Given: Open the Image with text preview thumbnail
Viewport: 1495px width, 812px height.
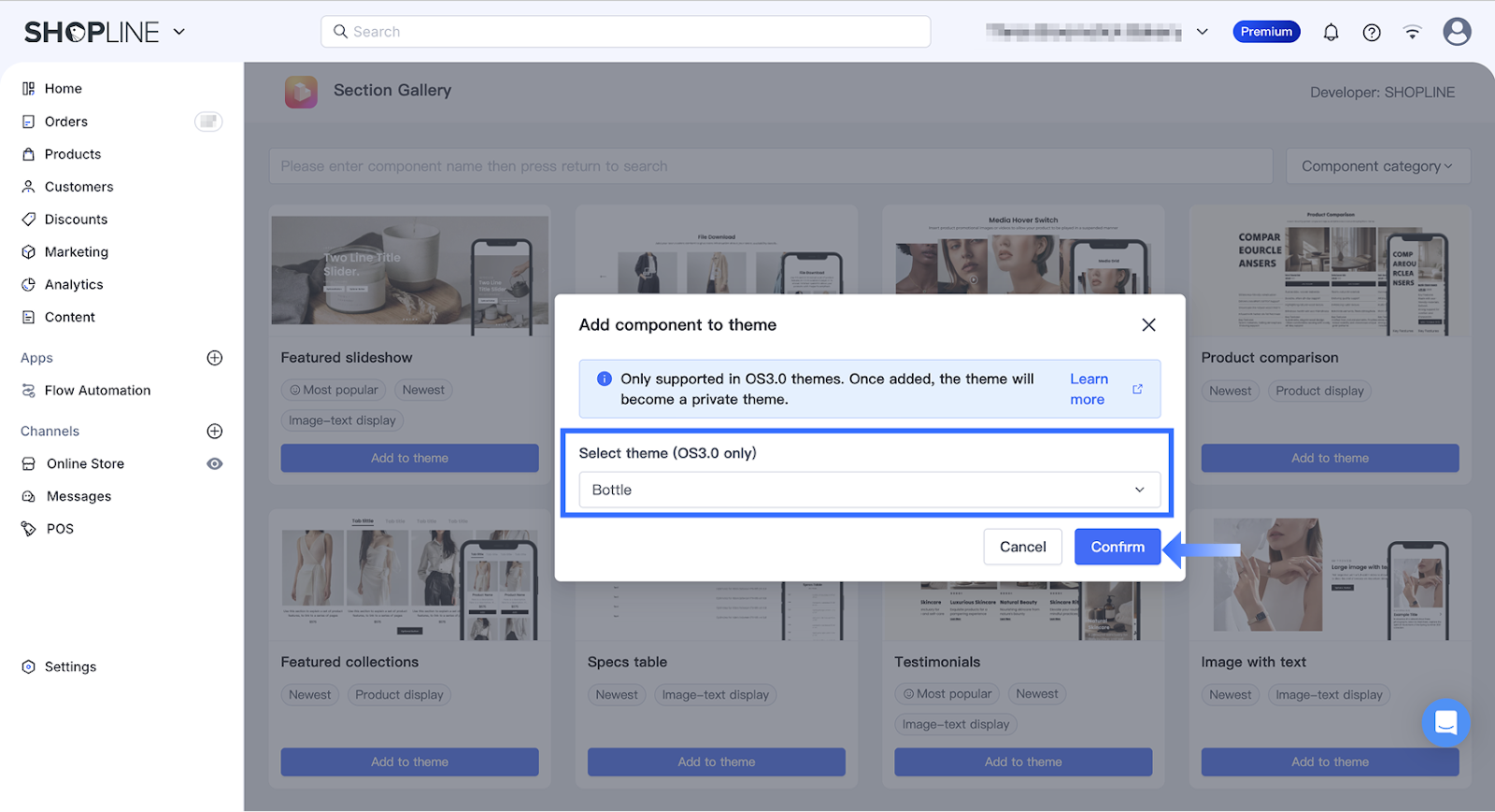Looking at the screenshot, I should [1330, 576].
